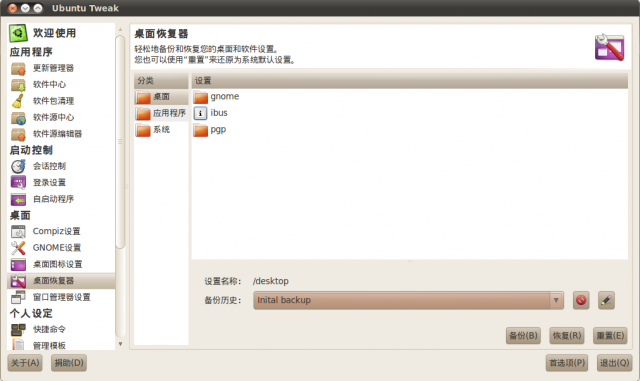Click the 重置(E) reset button
Image resolution: width=640 pixels, height=381 pixels.
pos(610,336)
